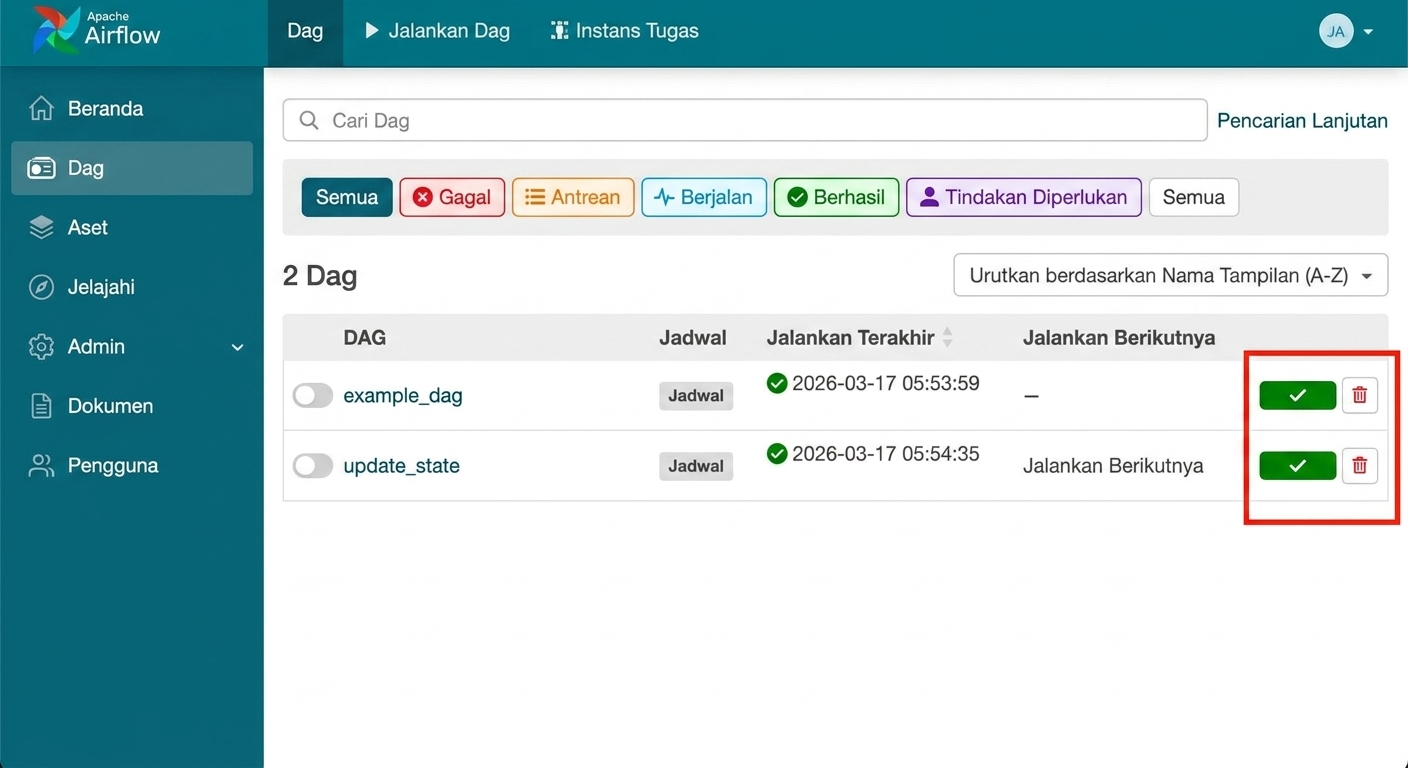This screenshot has width=1408, height=768.
Task: Open Pencarian Lanjutan link
Action: (x=1302, y=121)
